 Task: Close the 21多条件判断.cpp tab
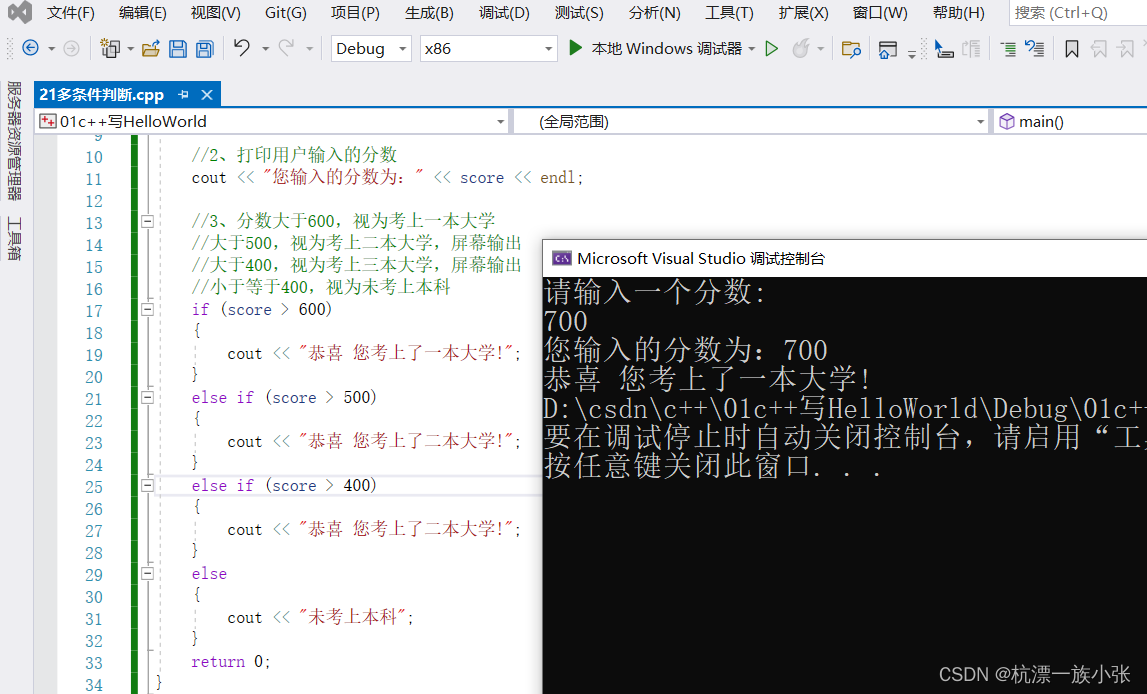207,94
